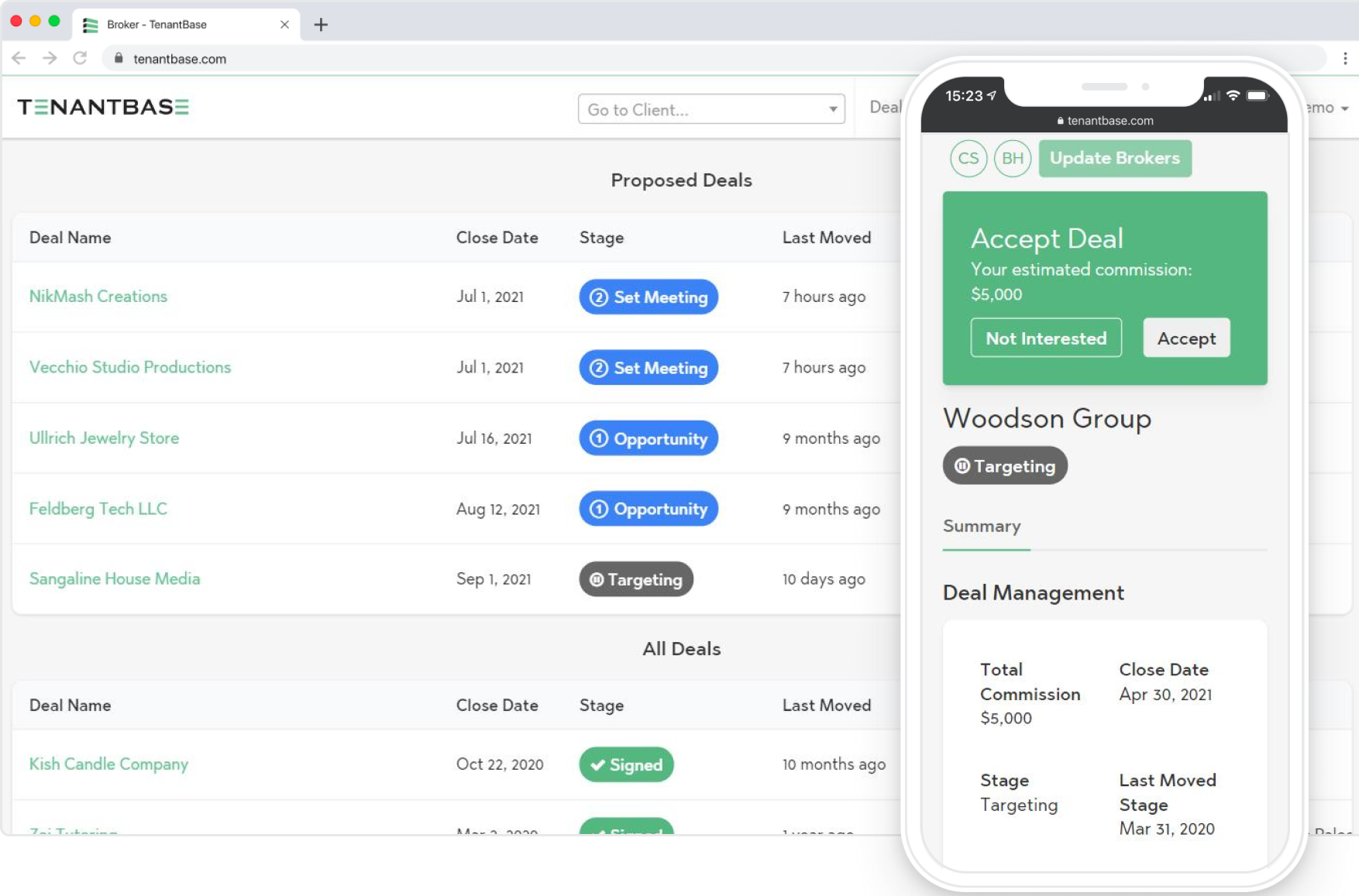Click the Apr 30, 2021 close date value
The width and height of the screenshot is (1359, 896).
pos(1165,695)
